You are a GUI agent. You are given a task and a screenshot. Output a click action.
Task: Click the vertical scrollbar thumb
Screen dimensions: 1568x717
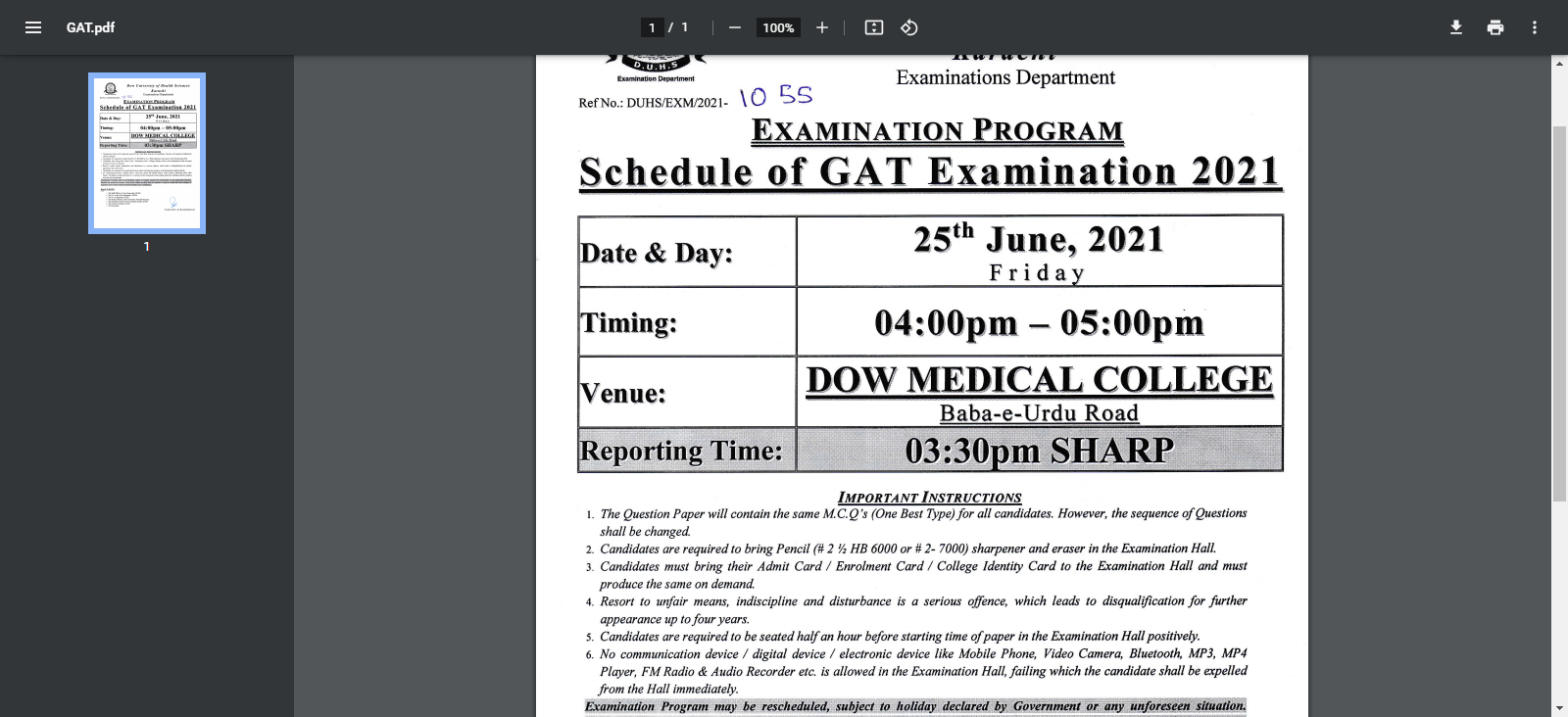pyautogui.click(x=1559, y=315)
